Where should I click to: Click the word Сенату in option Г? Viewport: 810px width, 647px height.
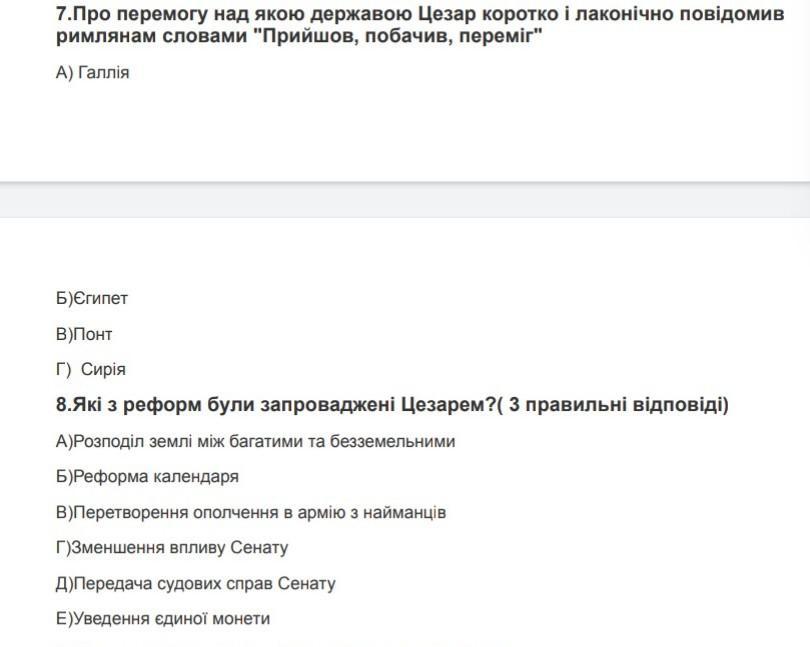pyautogui.click(x=259, y=547)
